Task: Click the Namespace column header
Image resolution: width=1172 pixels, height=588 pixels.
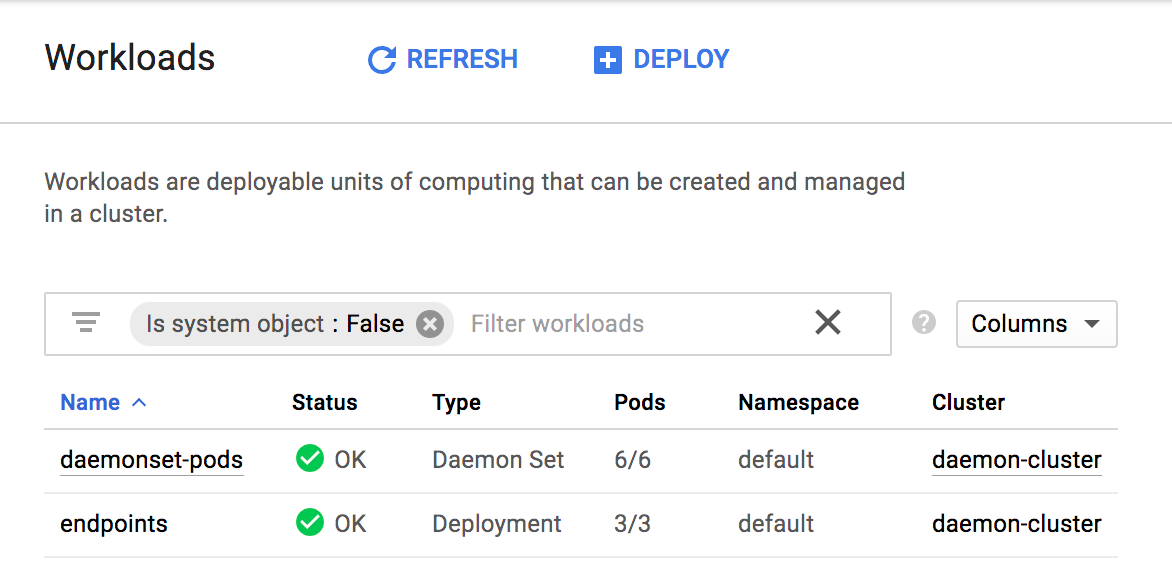Action: pos(798,403)
